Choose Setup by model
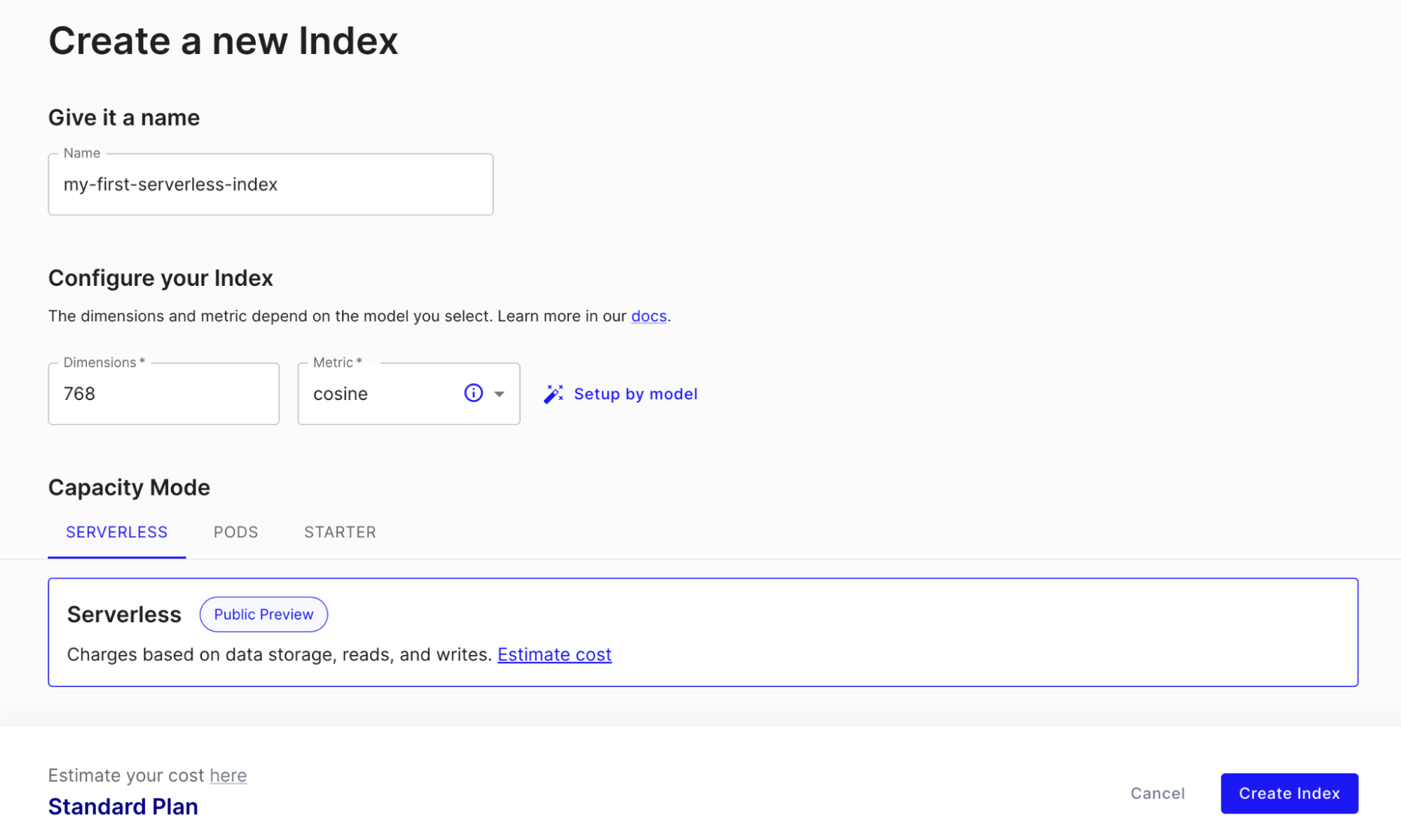The width and height of the screenshot is (1401, 840). point(635,394)
